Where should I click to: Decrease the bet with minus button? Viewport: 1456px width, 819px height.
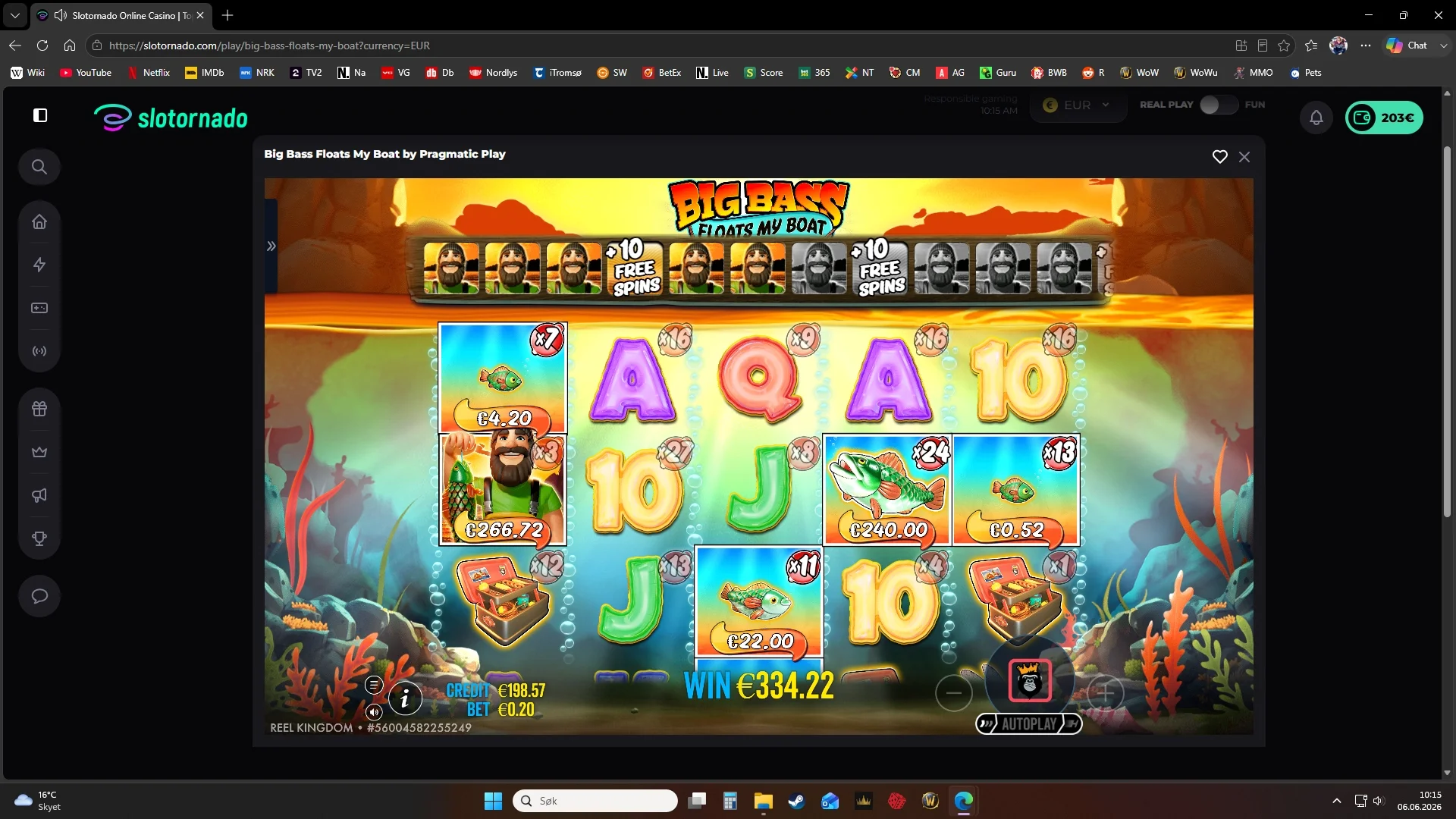pos(954,692)
